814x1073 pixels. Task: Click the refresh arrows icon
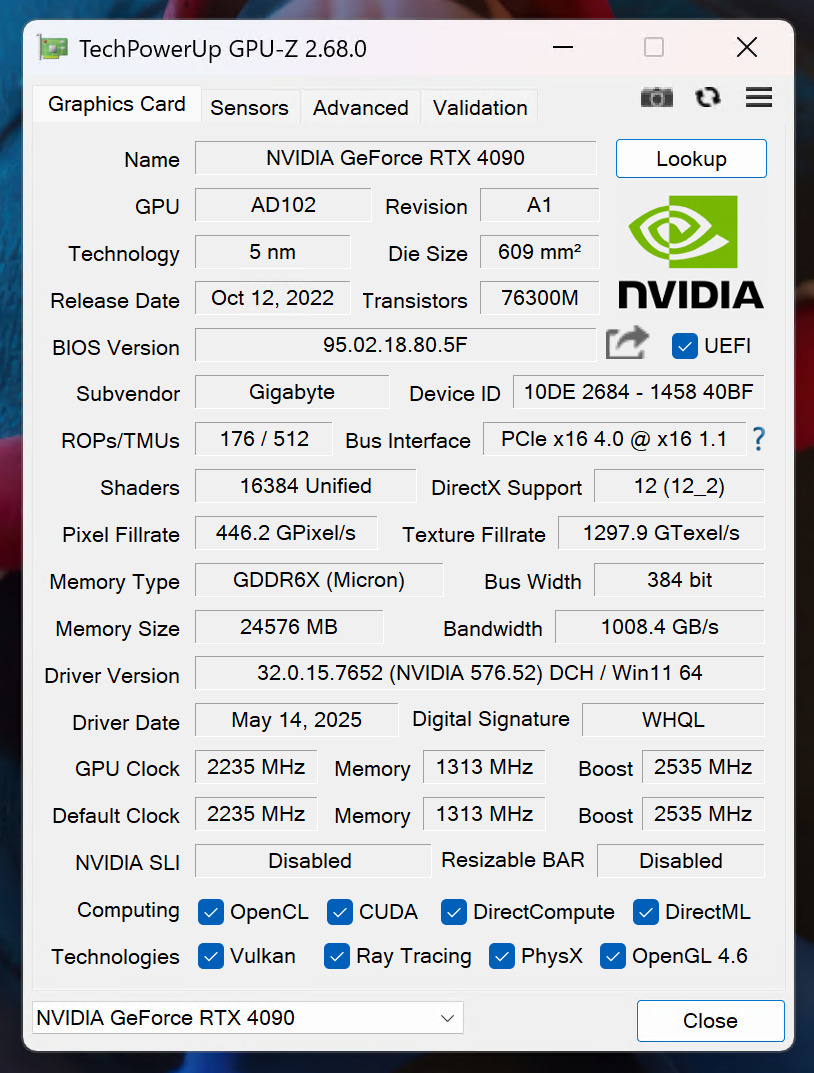coord(708,97)
